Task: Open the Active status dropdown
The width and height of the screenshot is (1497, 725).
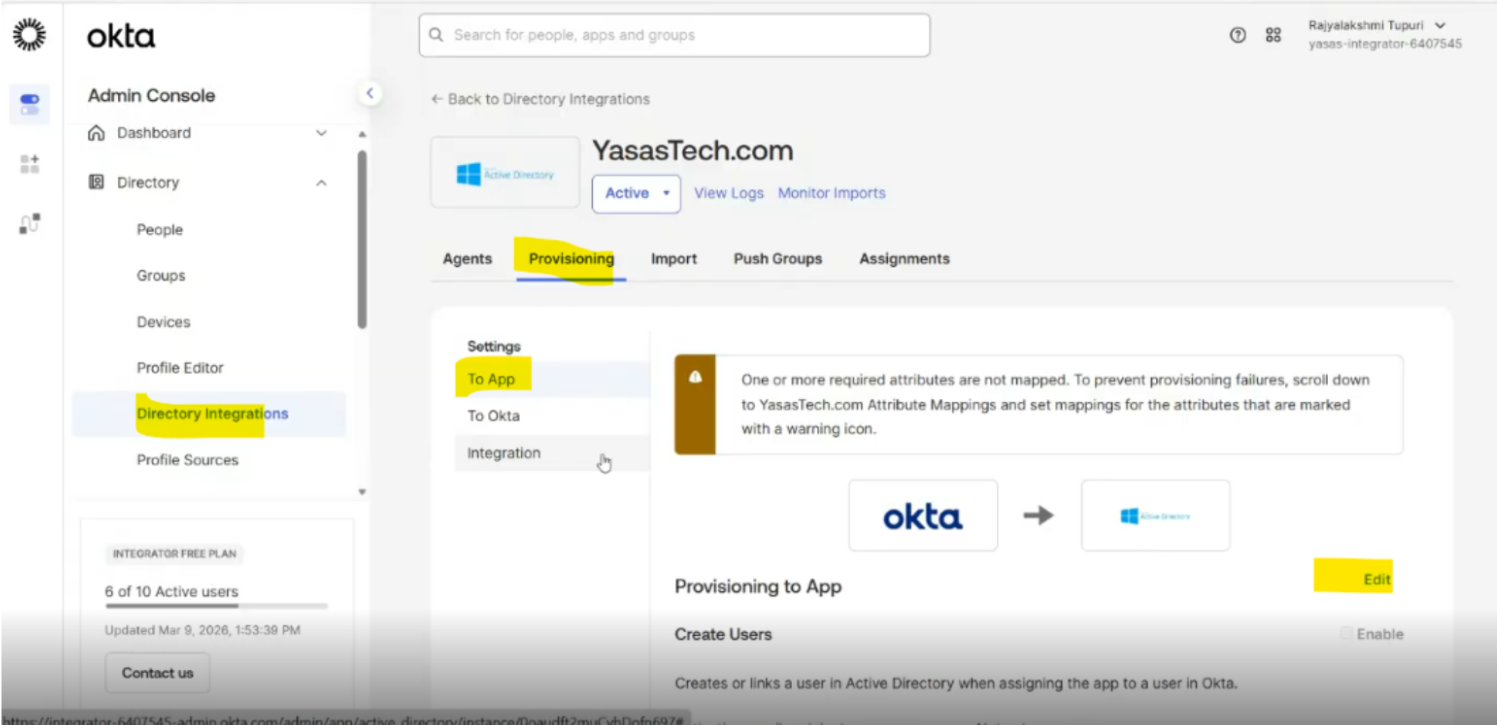Action: (x=636, y=193)
